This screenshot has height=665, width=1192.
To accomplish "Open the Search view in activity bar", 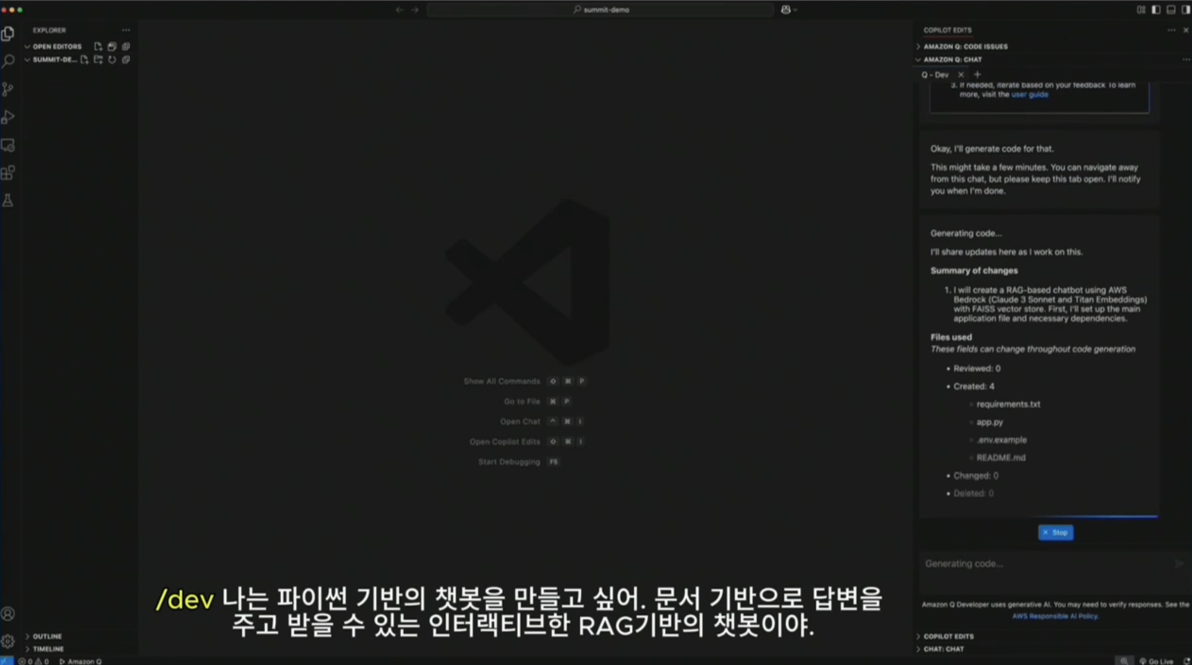I will coord(8,61).
